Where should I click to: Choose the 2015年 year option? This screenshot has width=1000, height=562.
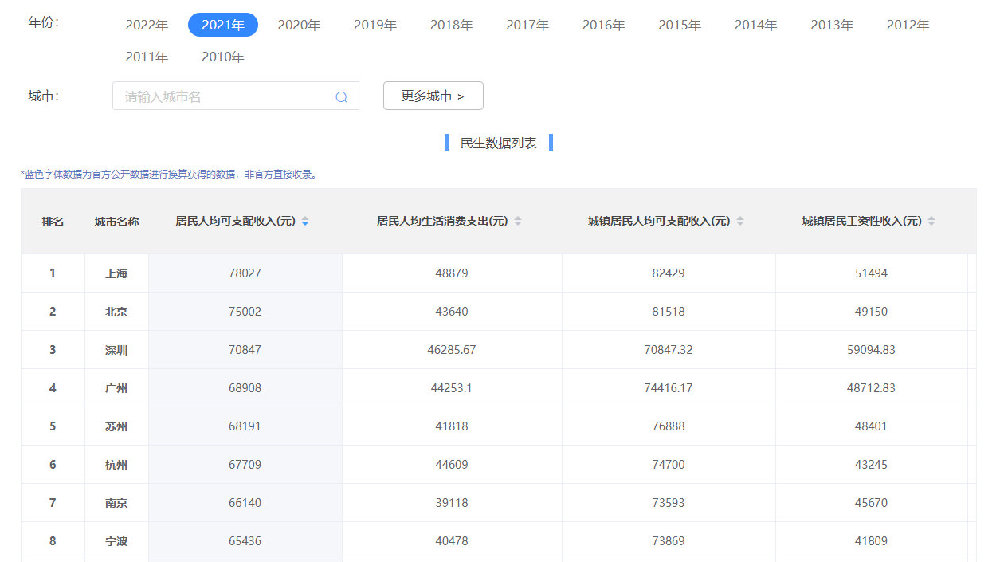click(x=679, y=25)
